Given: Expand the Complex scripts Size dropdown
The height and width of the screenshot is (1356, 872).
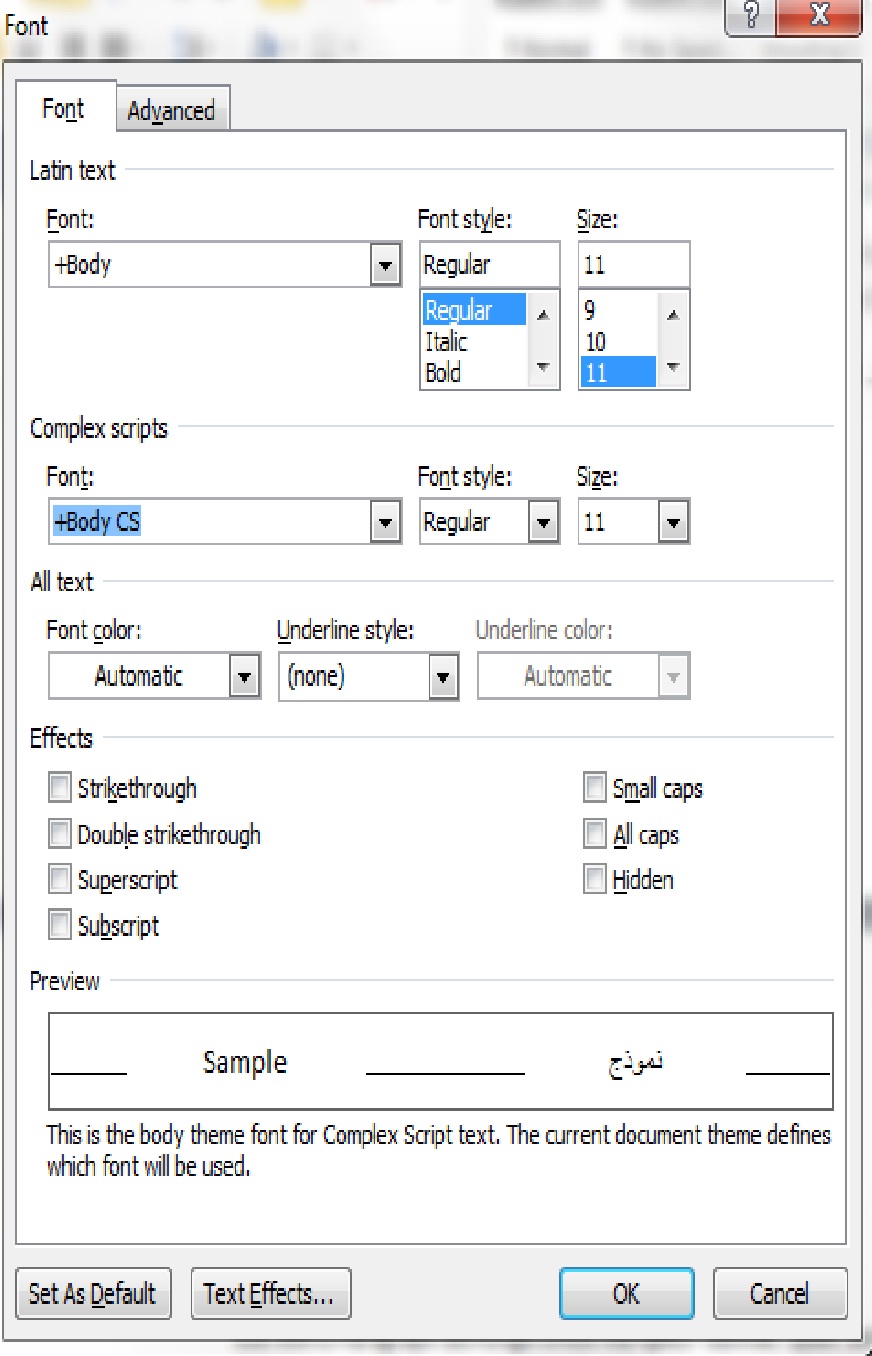Looking at the screenshot, I should (673, 522).
